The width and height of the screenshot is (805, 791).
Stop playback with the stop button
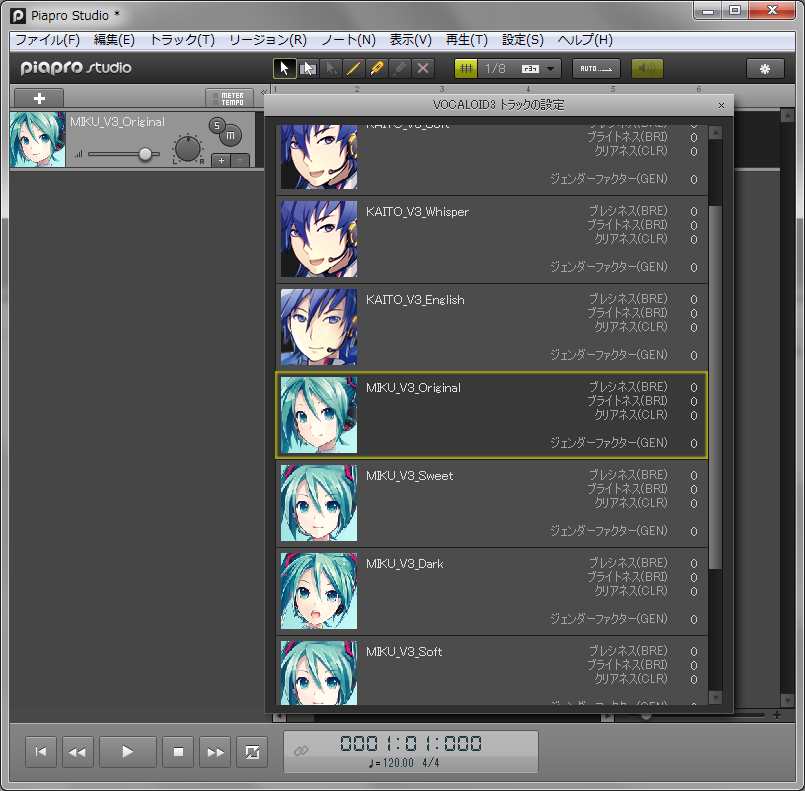click(178, 752)
